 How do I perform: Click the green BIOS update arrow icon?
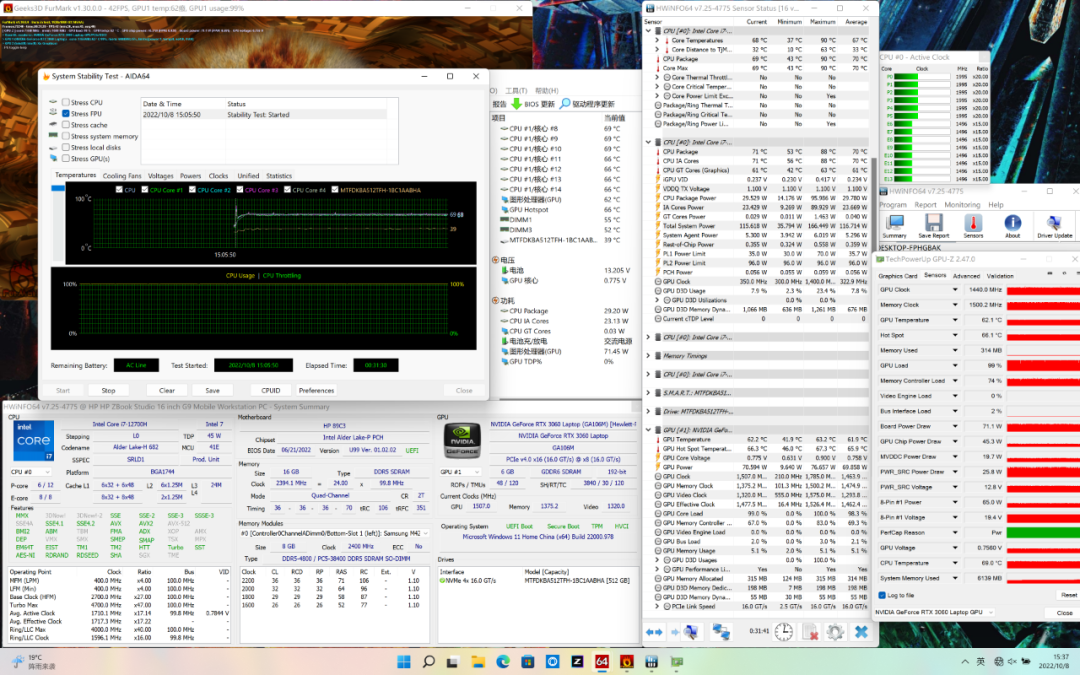coord(516,104)
